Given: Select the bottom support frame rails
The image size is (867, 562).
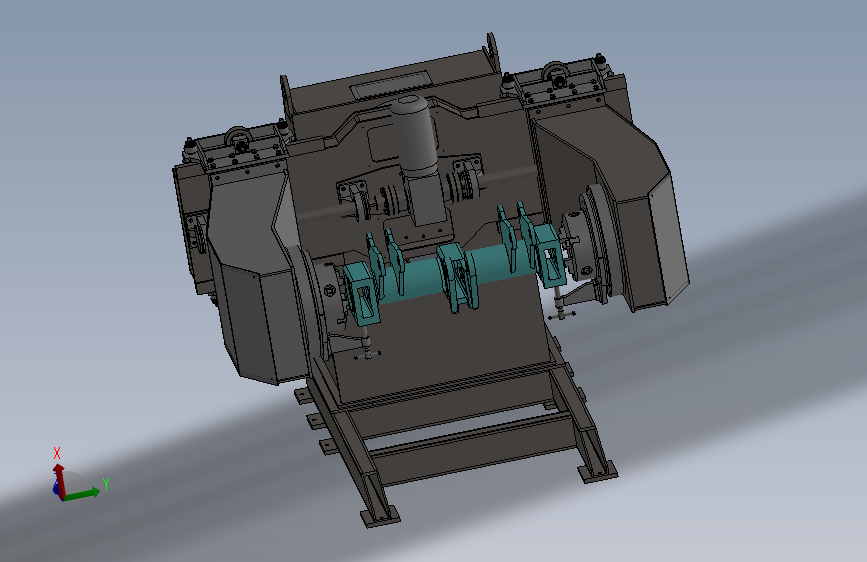Looking at the screenshot, I should point(459,437).
